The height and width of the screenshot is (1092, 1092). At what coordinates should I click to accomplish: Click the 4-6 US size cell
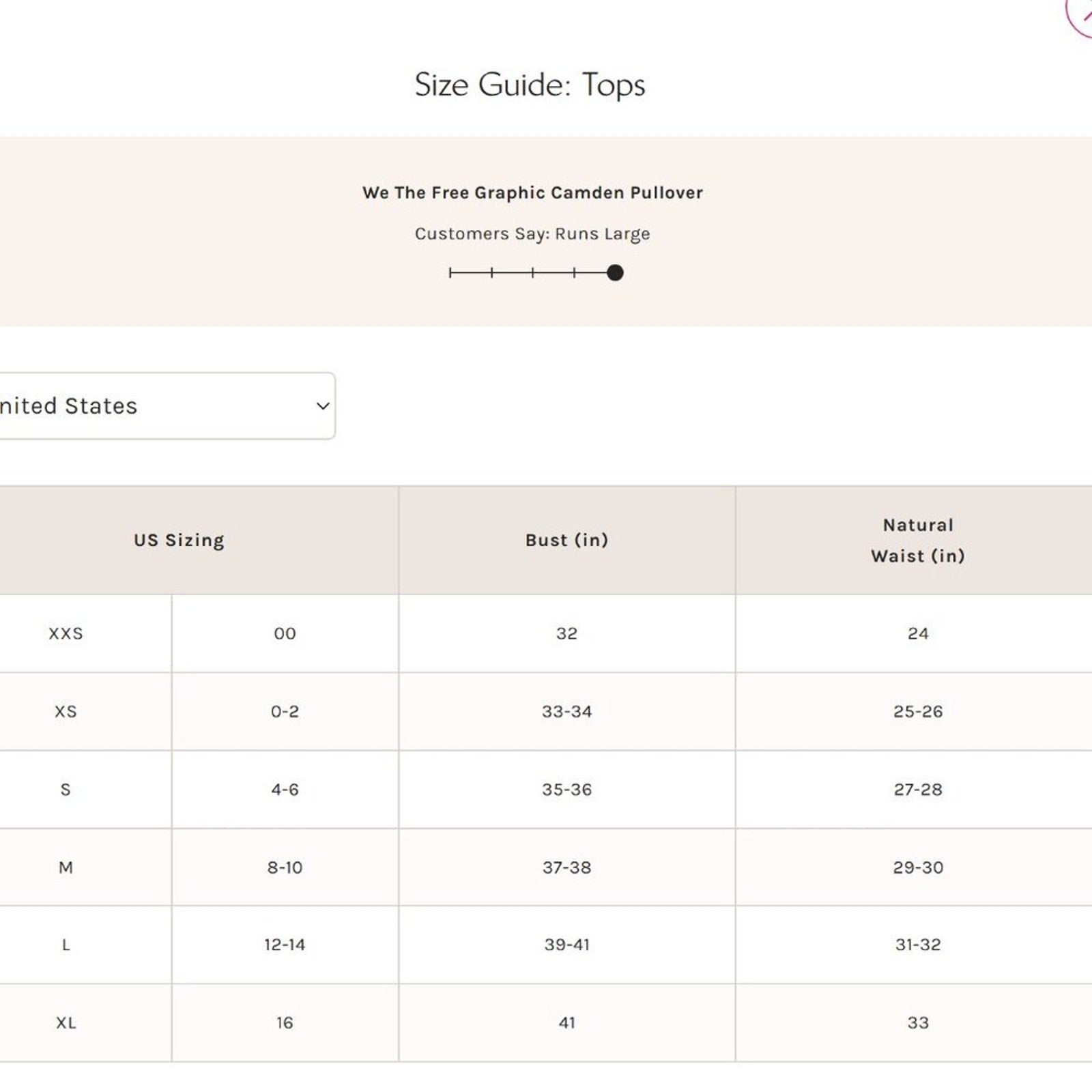point(285,790)
